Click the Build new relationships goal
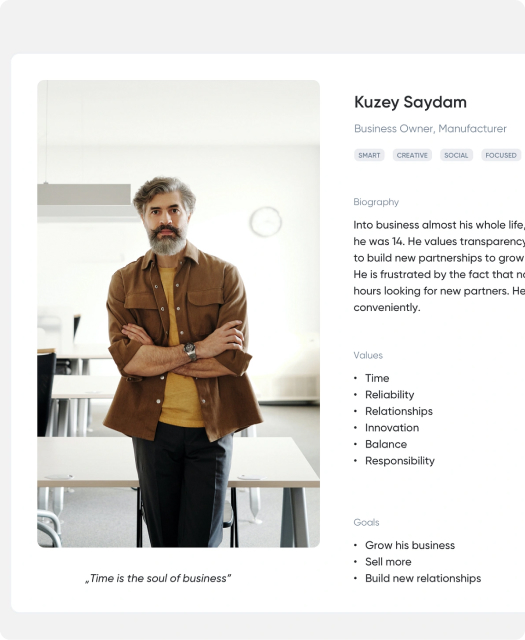This screenshot has height=640, width=525. (423, 578)
